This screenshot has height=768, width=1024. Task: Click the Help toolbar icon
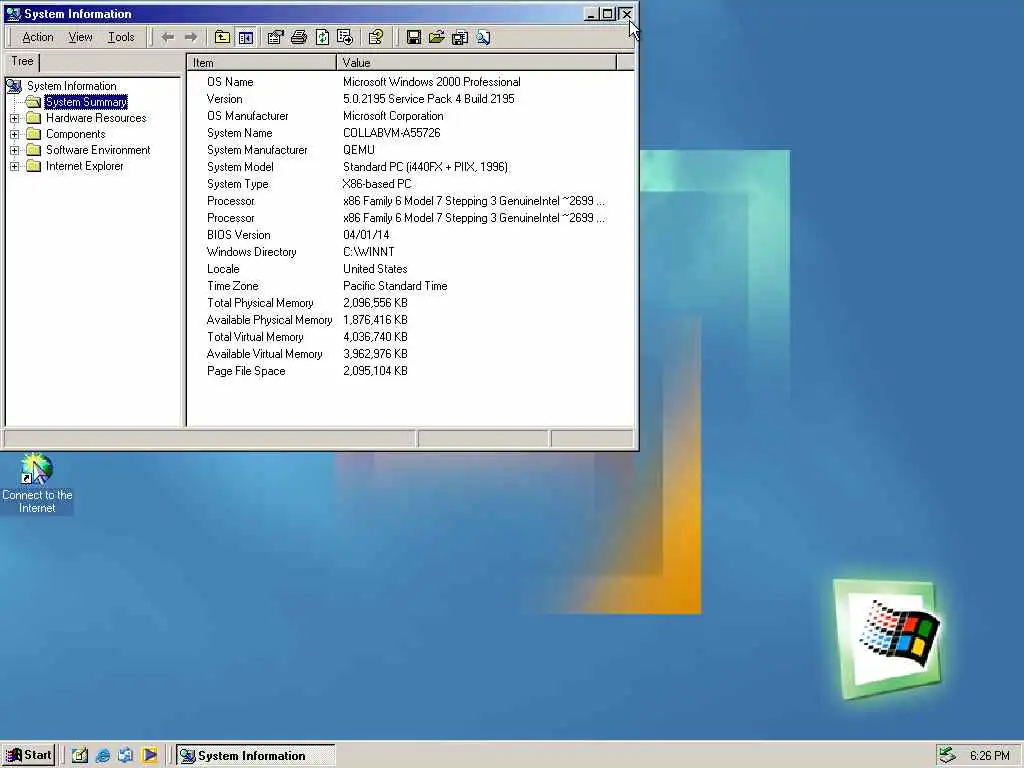click(x=376, y=37)
